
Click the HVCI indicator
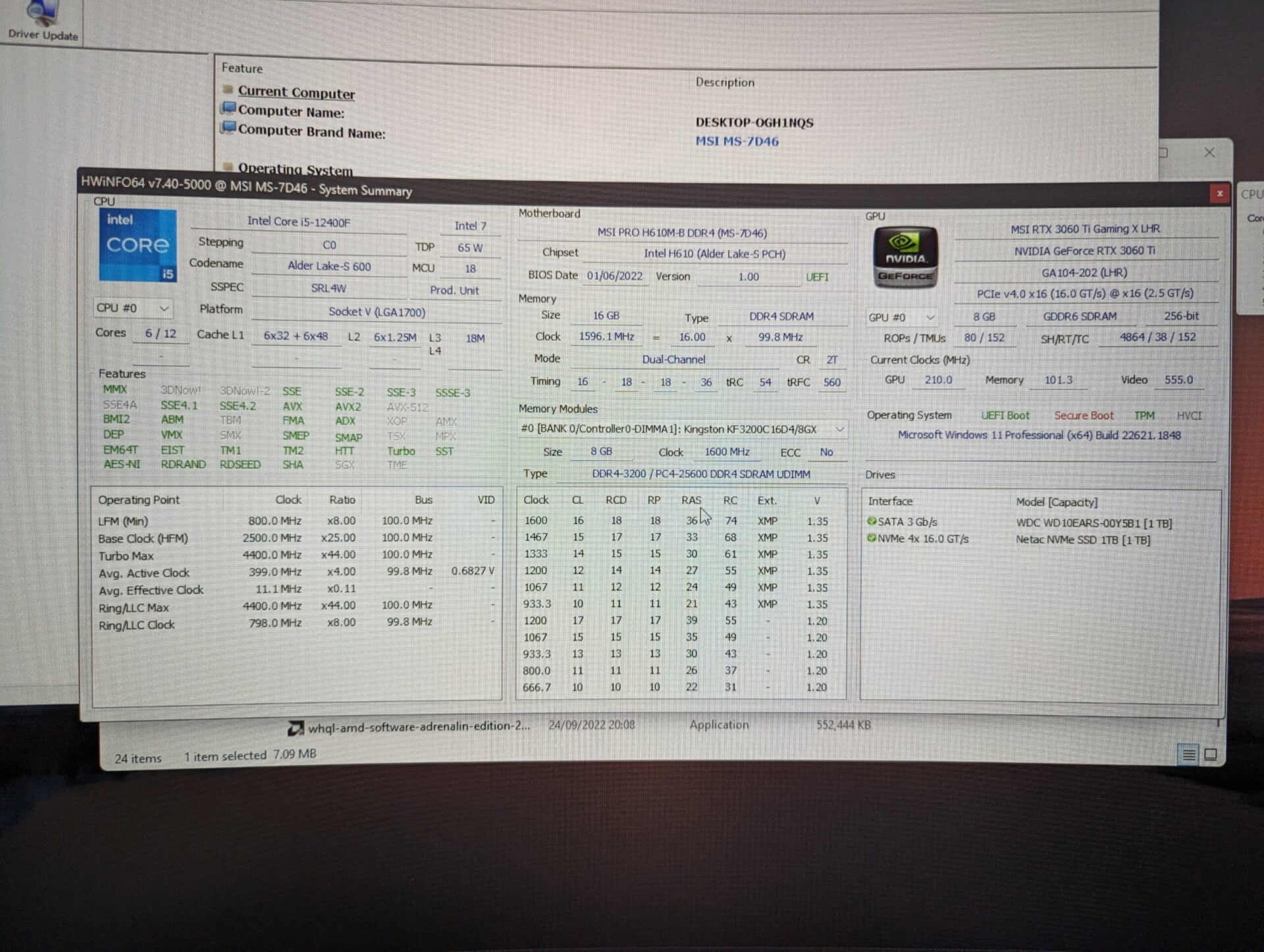coord(1189,415)
